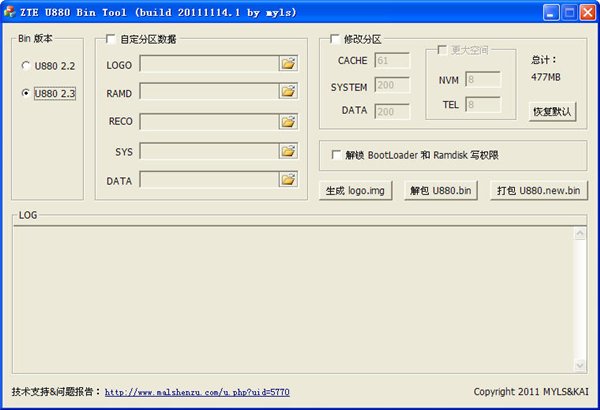Click the DATA partition size field
This screenshot has height=410, width=600.
point(392,111)
